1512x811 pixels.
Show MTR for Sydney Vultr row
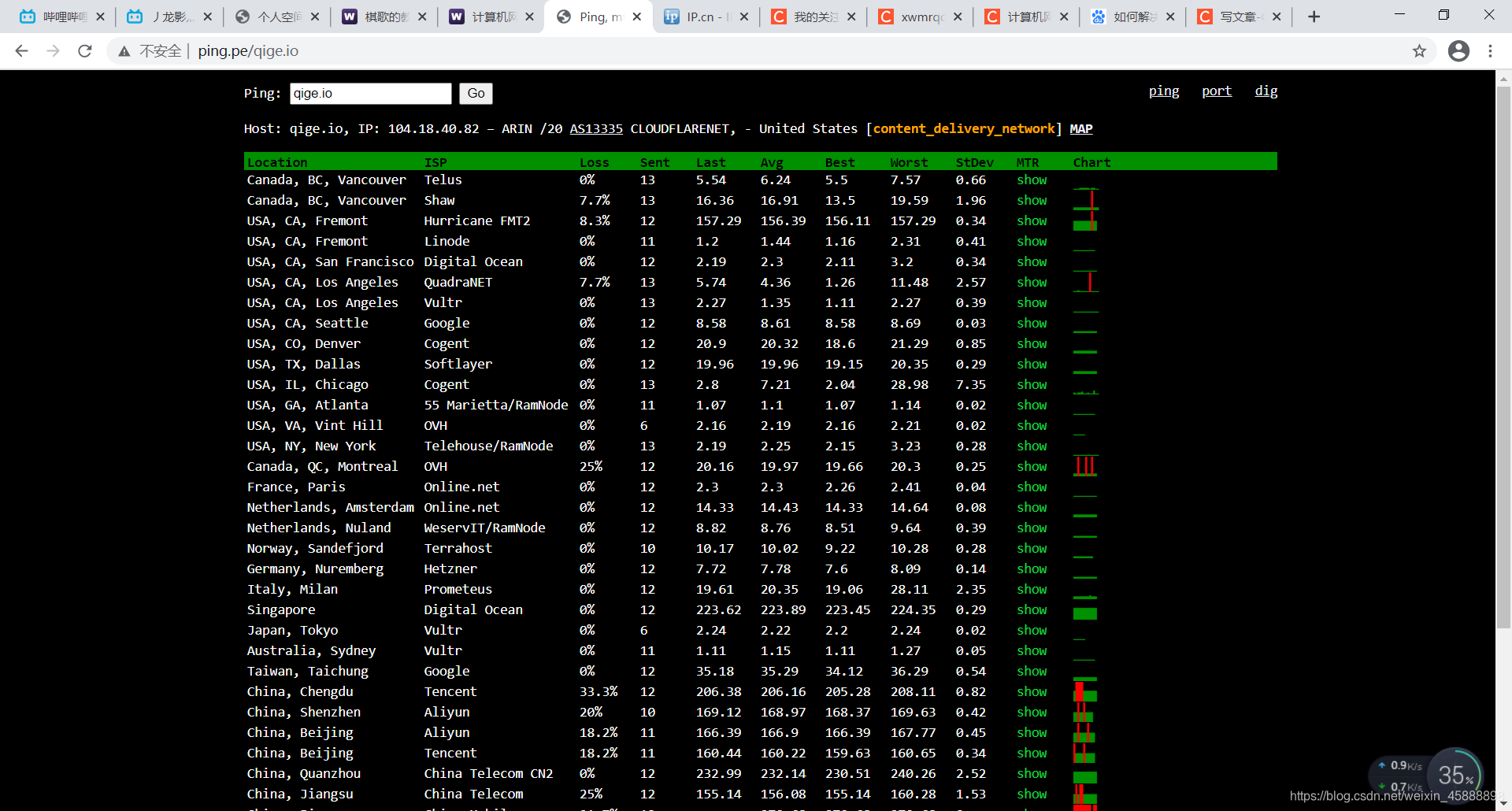(x=1032, y=651)
